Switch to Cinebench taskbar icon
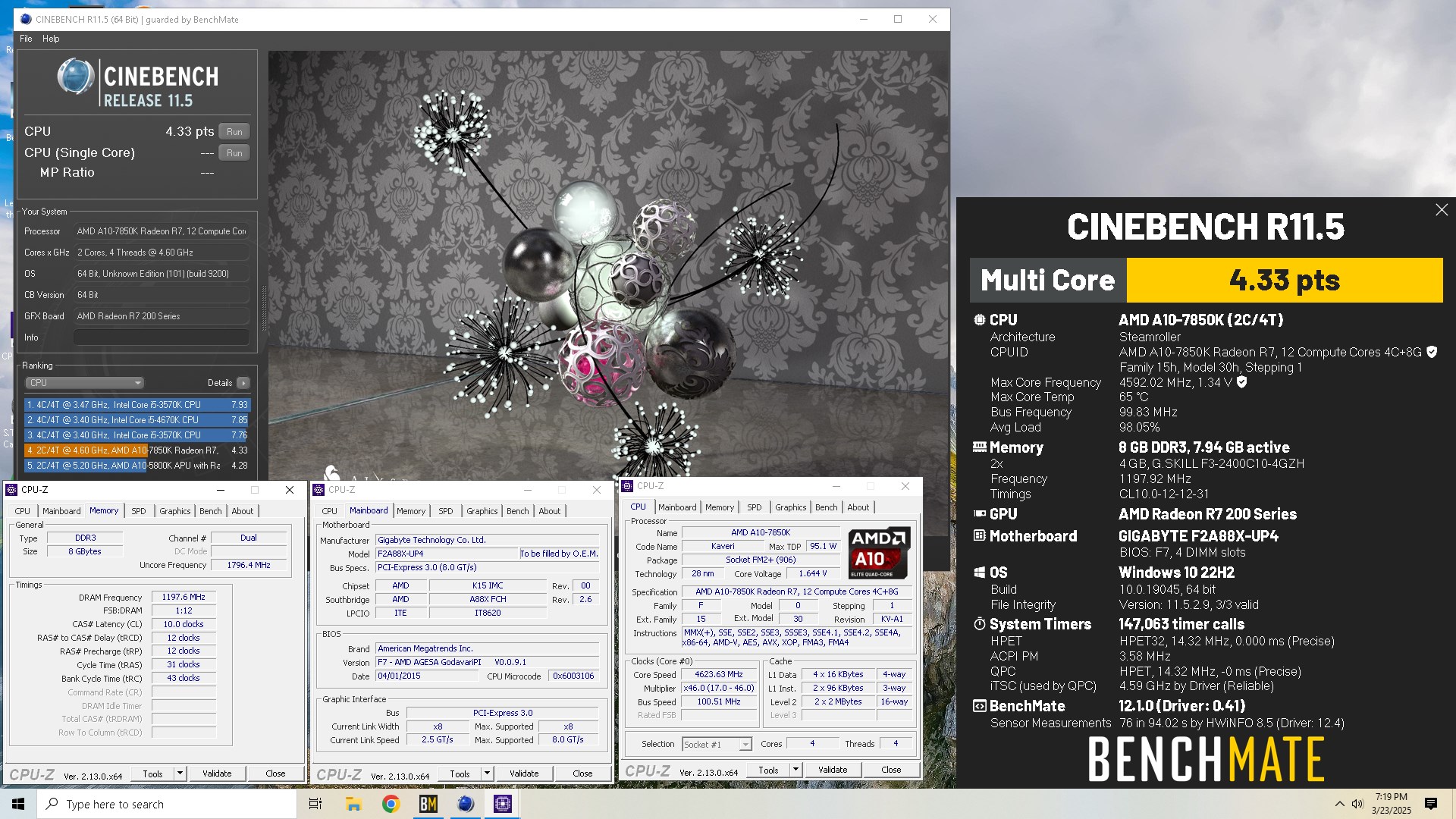The height and width of the screenshot is (819, 1456). click(x=465, y=804)
